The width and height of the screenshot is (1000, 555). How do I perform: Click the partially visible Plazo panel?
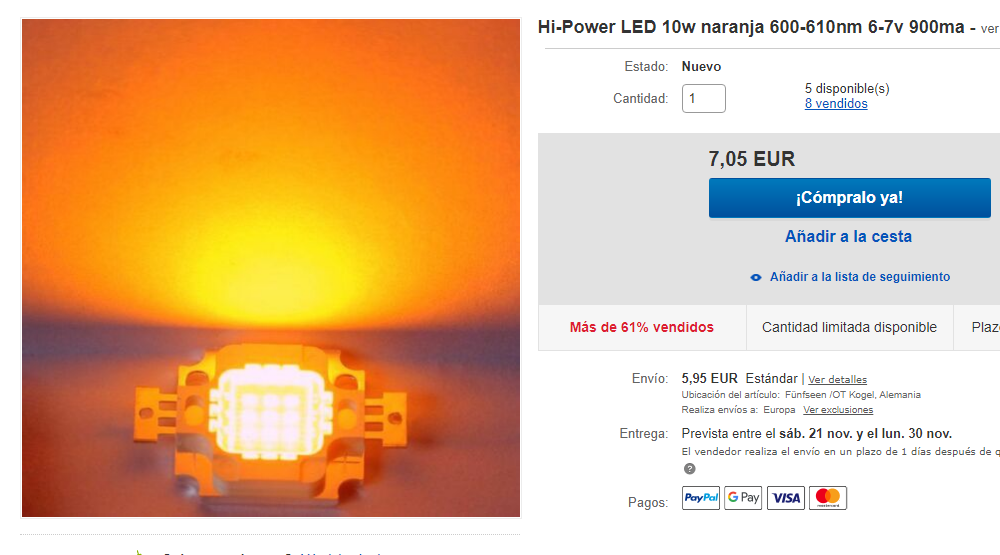point(977,327)
